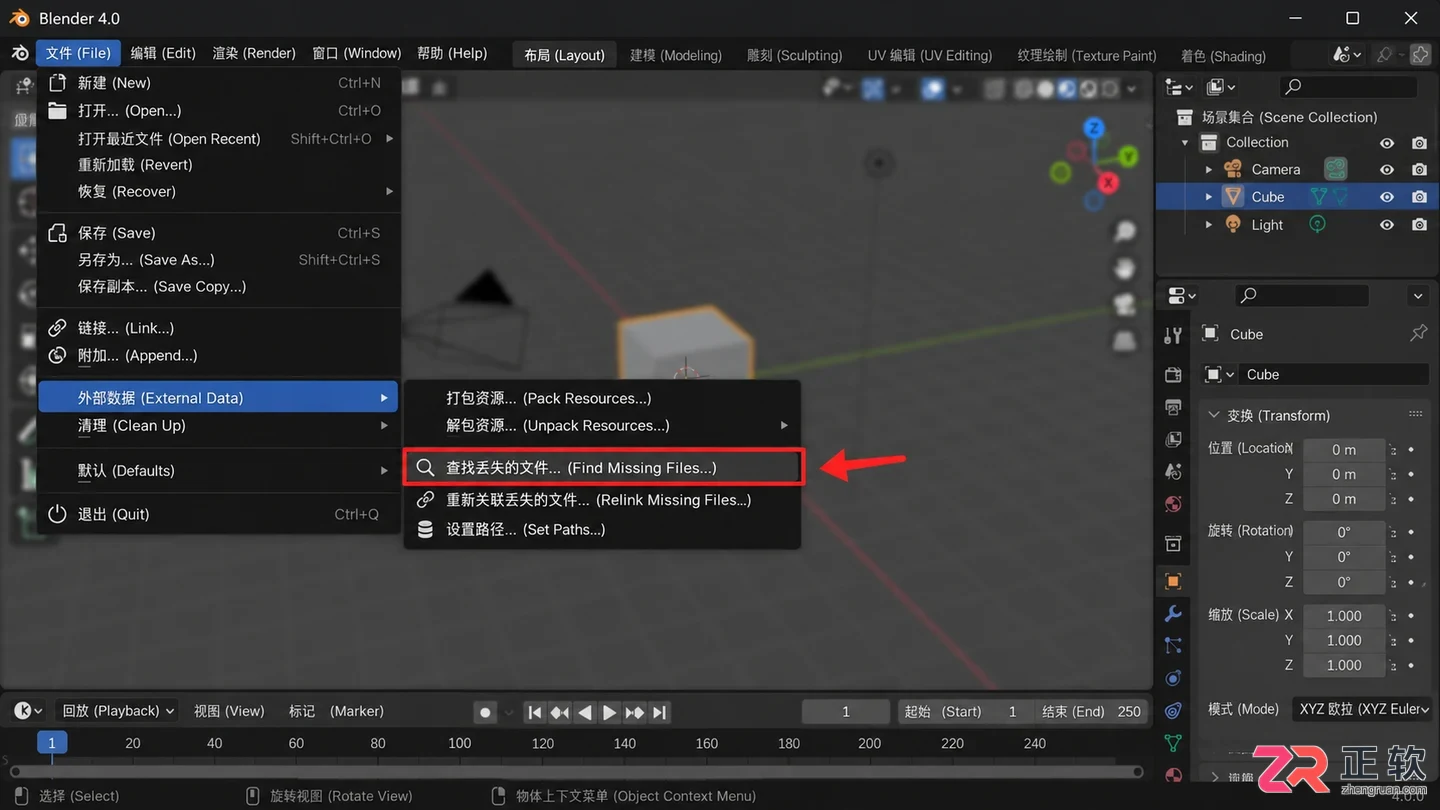Click Find Missing Files in External Data submenu

pos(602,468)
